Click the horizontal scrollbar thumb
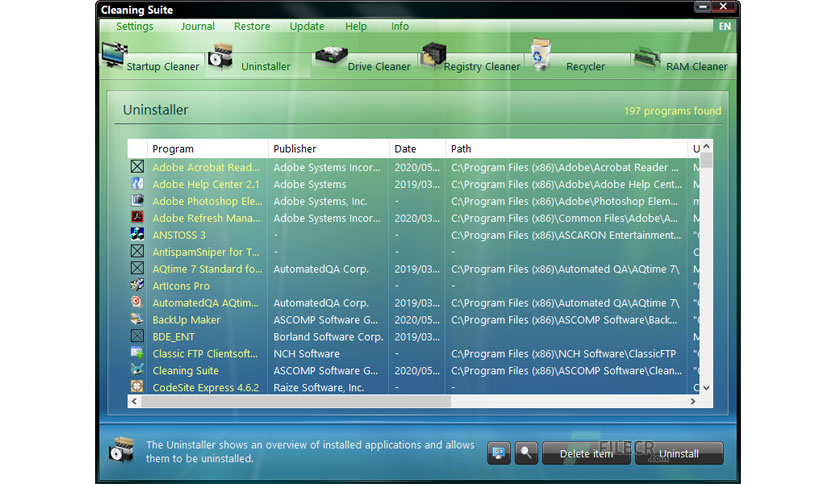The height and width of the screenshot is (484, 836). click(296, 401)
